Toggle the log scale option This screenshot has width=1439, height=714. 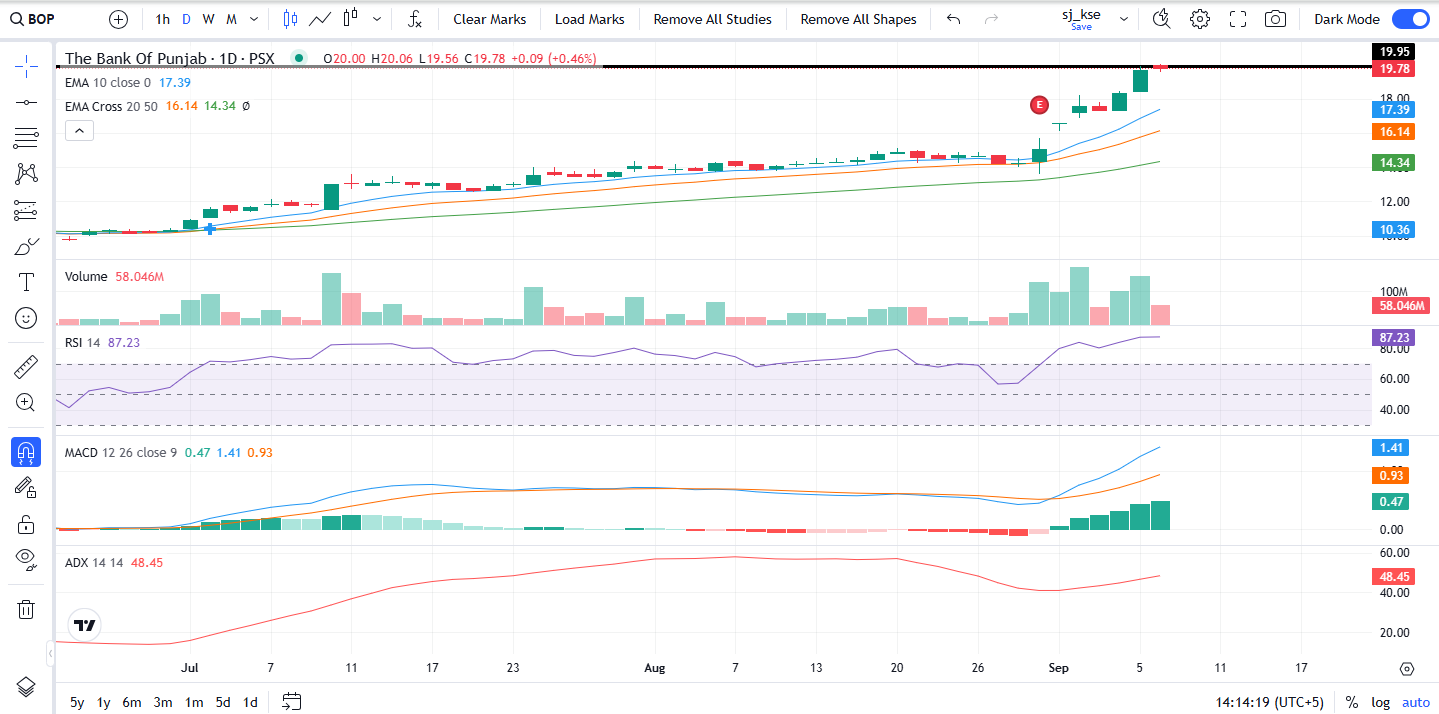[1381, 702]
